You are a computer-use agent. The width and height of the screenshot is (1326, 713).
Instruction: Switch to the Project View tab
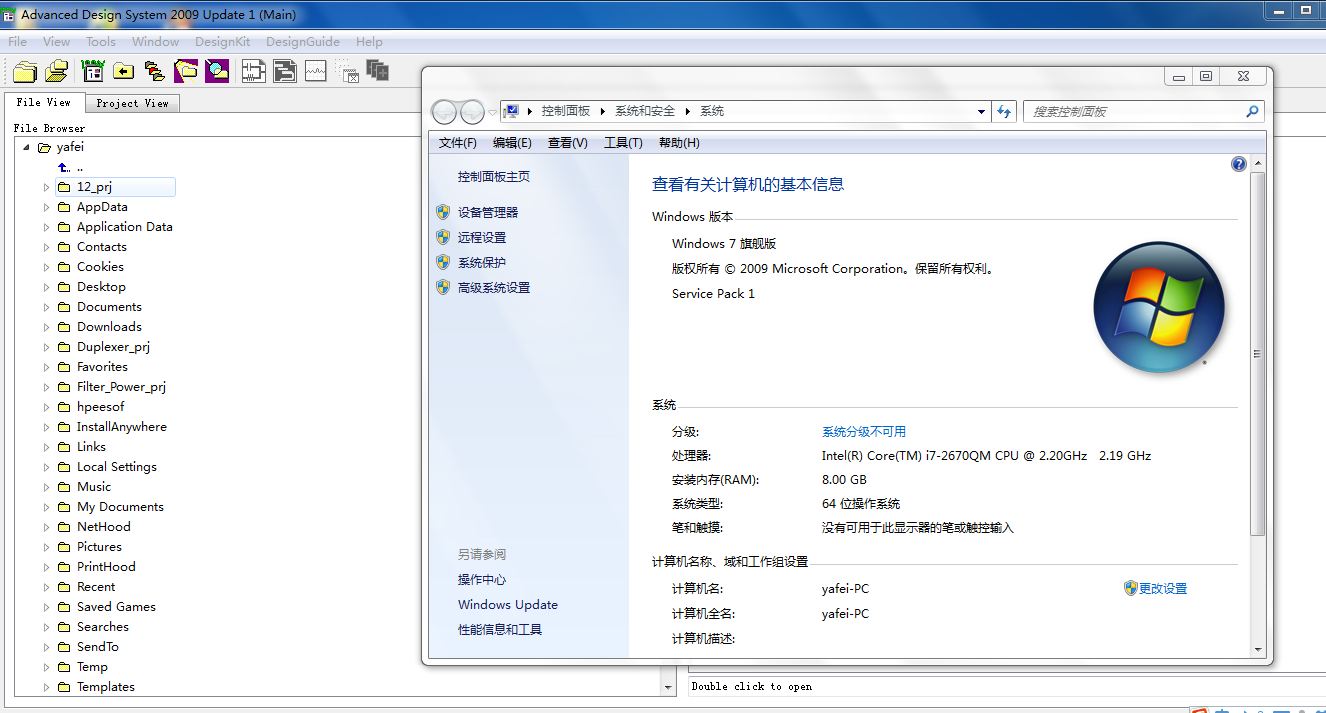pos(133,103)
